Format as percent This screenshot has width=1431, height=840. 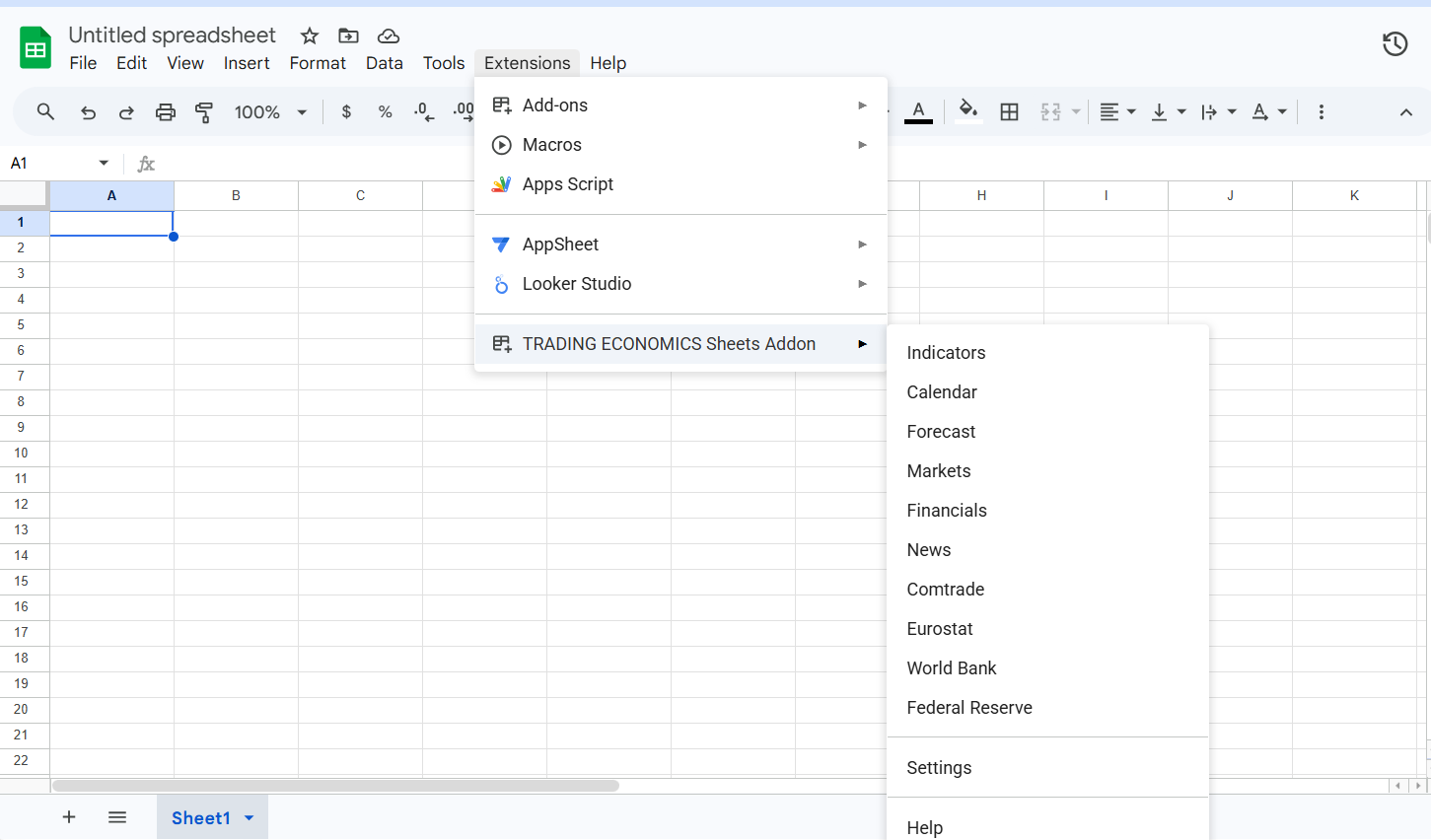[x=386, y=112]
